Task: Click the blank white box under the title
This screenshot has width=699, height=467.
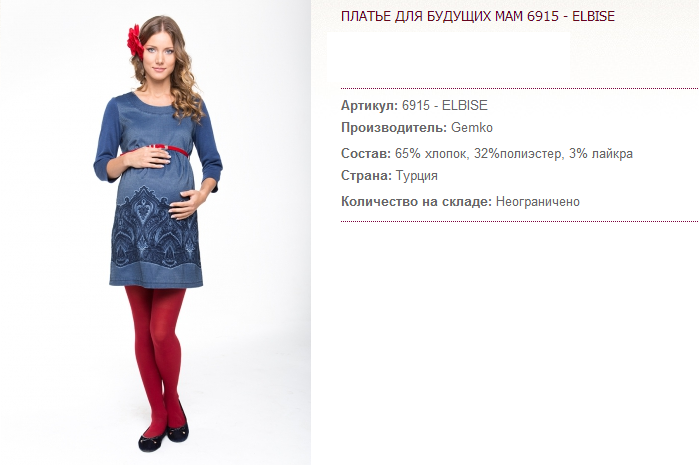Action: pyautogui.click(x=448, y=56)
